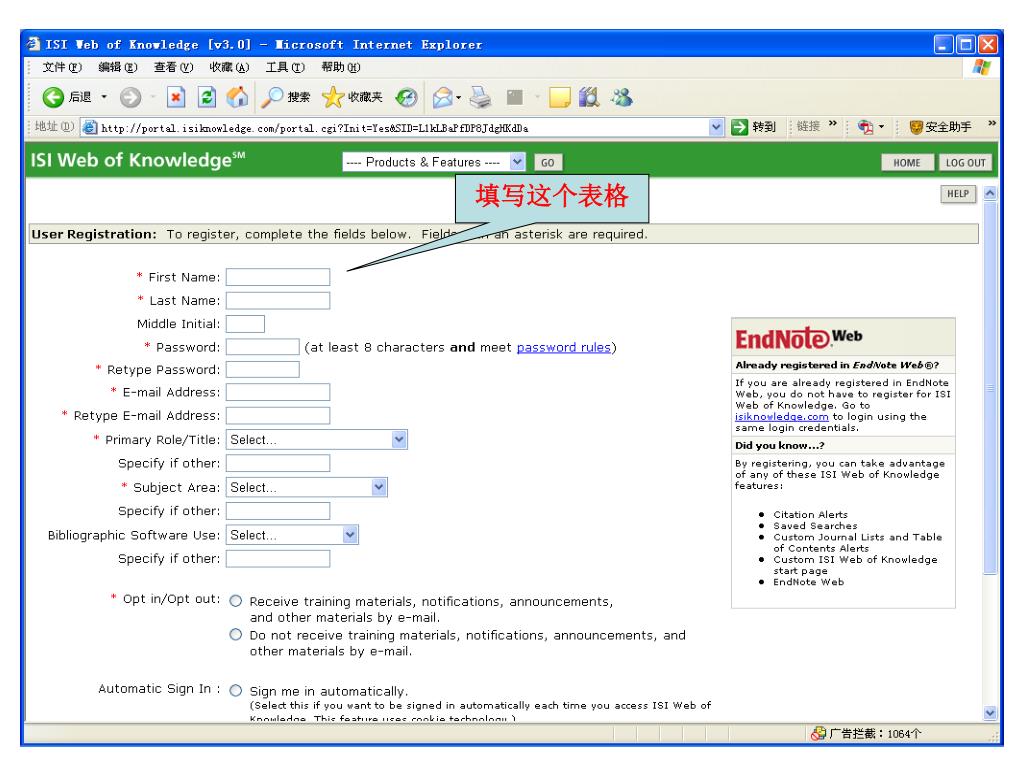The height and width of the screenshot is (768, 1024).
Task: Open the Products & Features dropdown
Action: click(x=434, y=162)
